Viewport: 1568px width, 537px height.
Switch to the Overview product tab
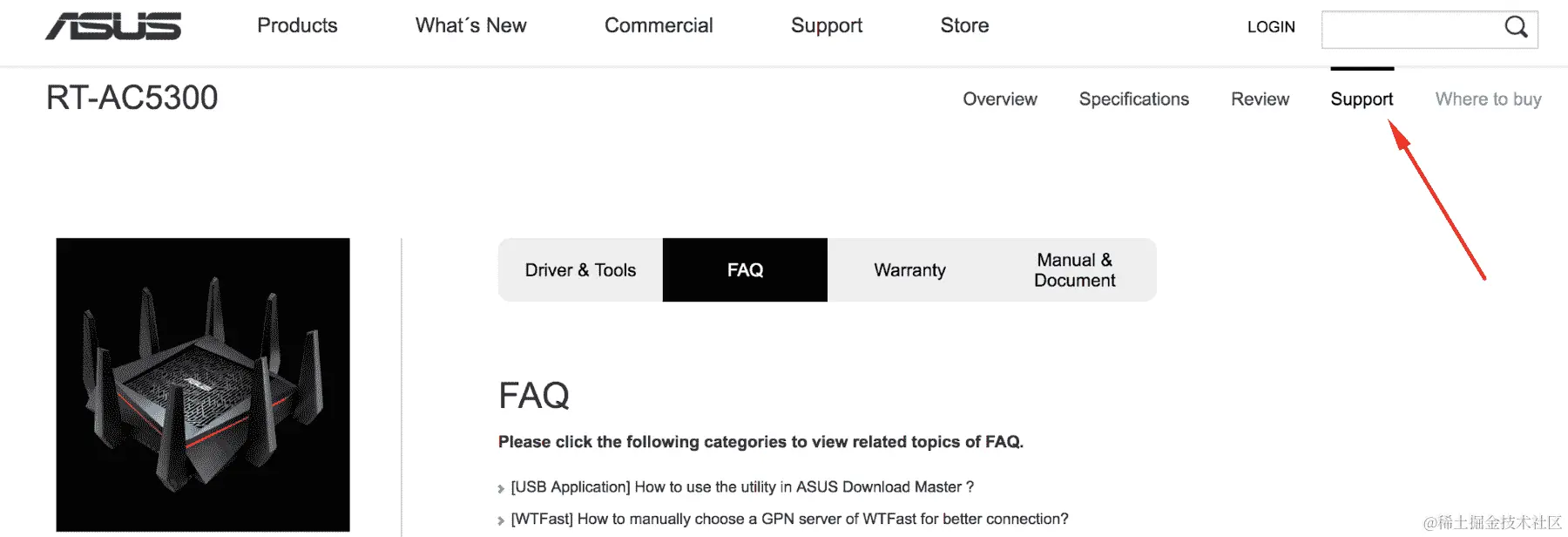(x=1000, y=99)
